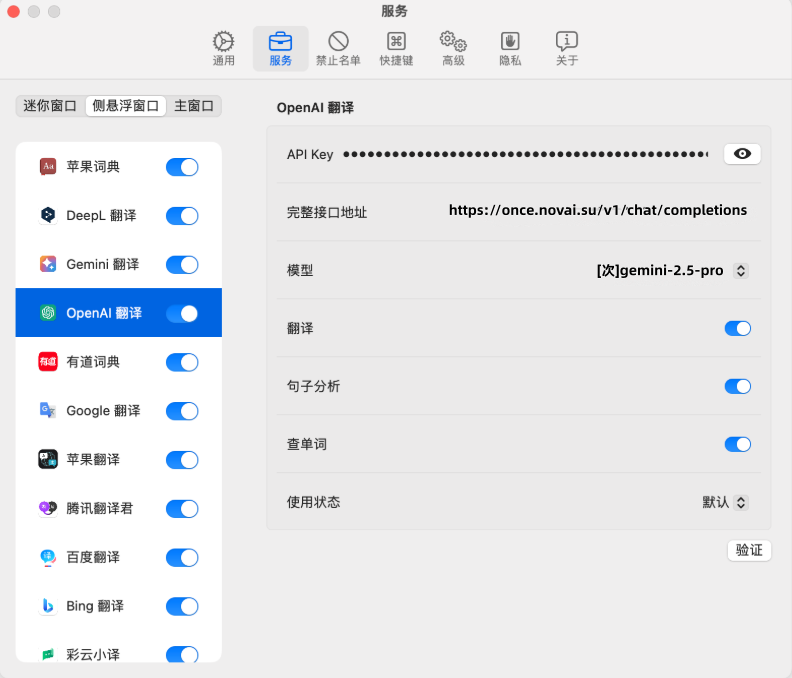Screen dimensions: 792x678
Task: Select the Gemini 翻译 service icon
Action: (48, 264)
